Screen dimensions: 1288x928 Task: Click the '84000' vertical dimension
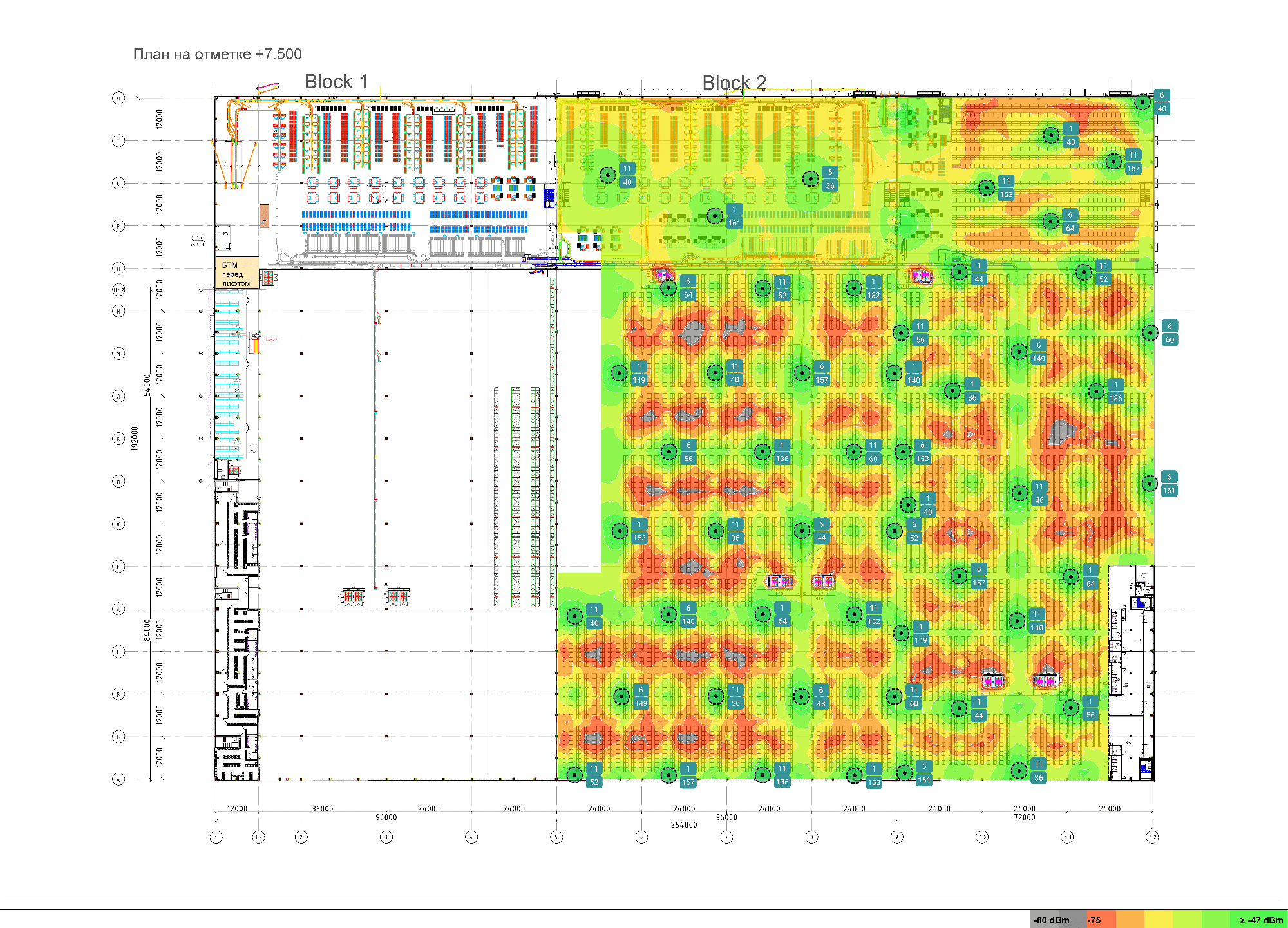coord(147,630)
